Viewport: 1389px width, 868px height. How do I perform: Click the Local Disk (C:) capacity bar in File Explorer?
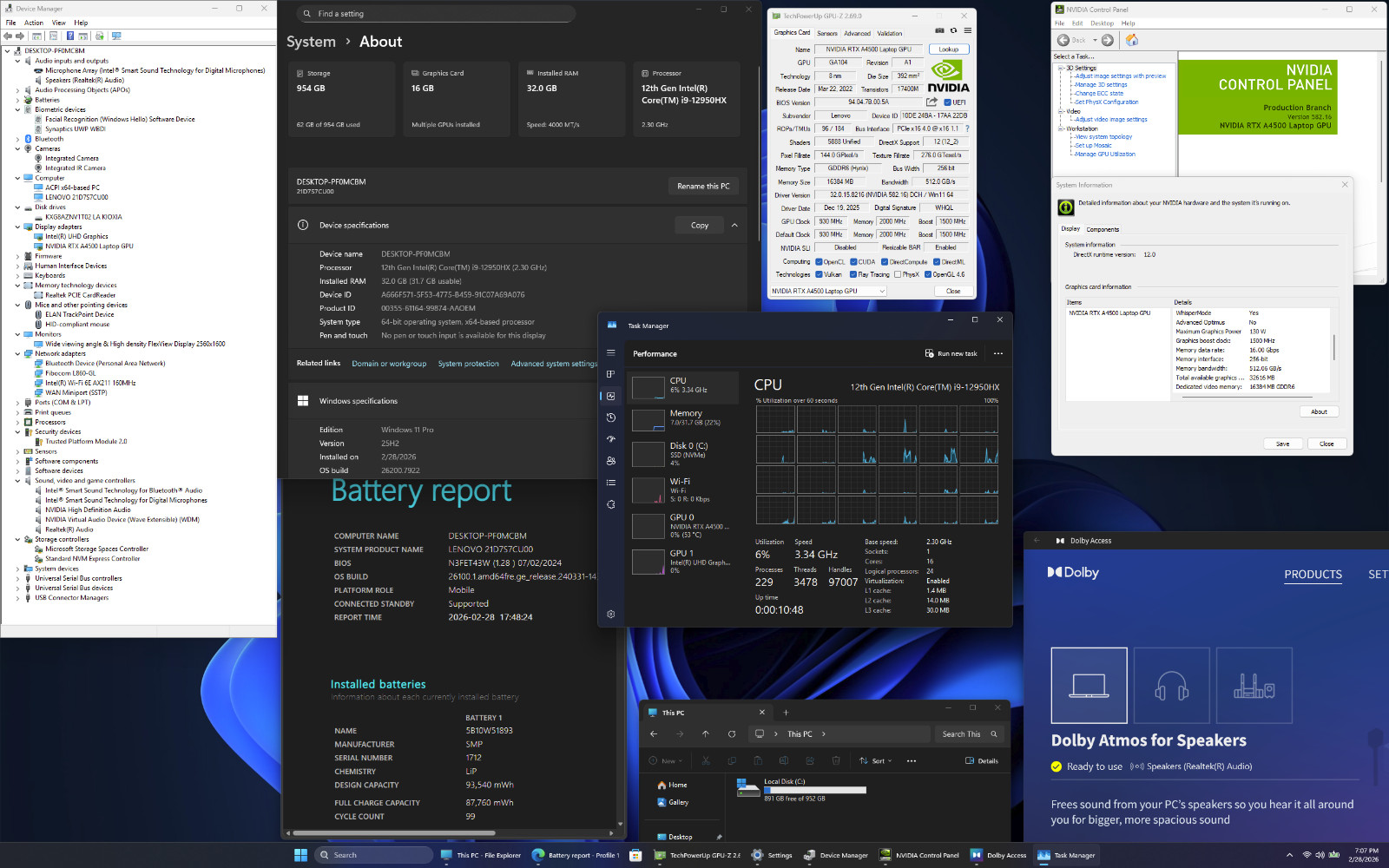[815, 790]
